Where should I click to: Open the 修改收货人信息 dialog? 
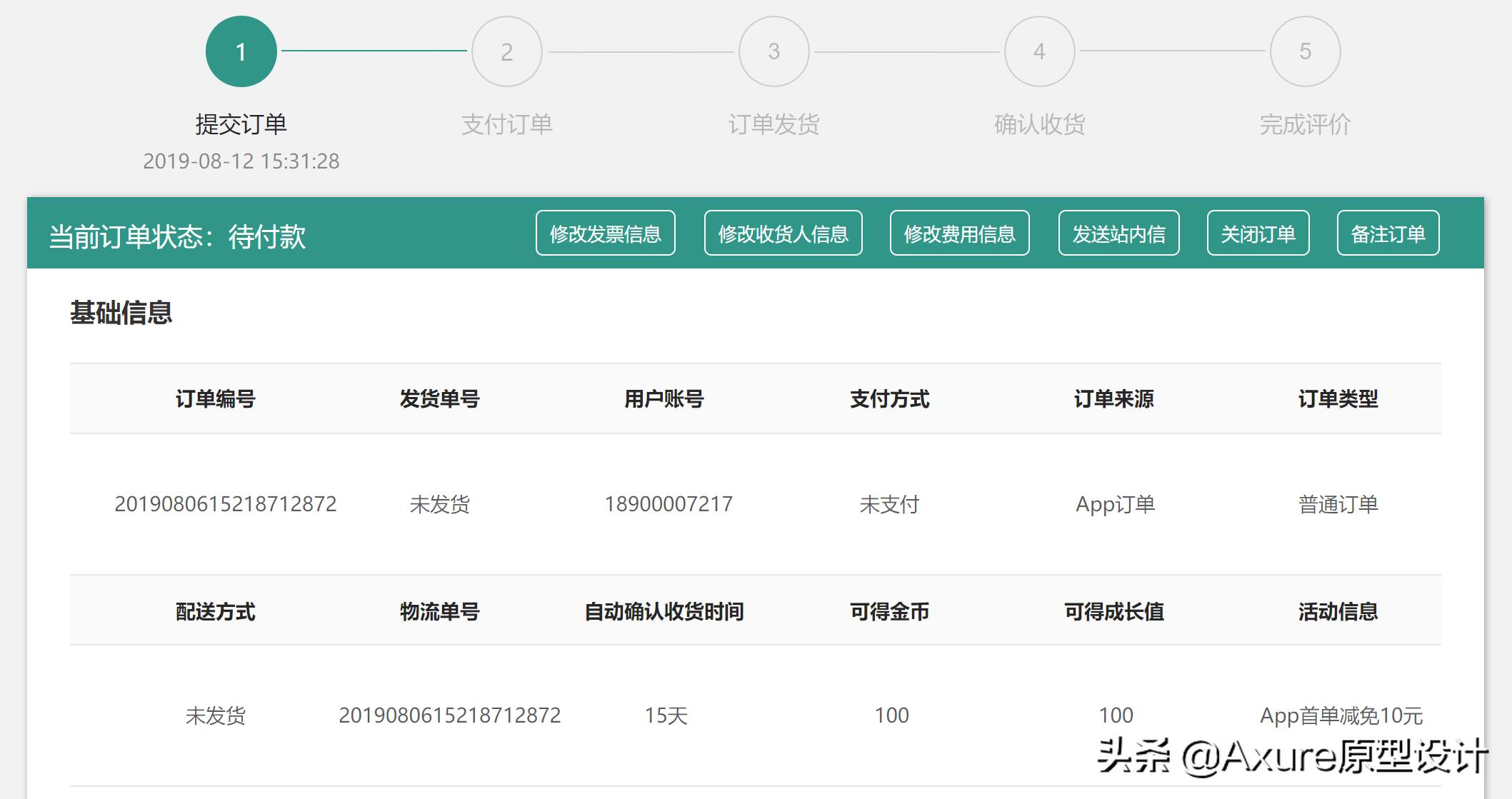783,232
